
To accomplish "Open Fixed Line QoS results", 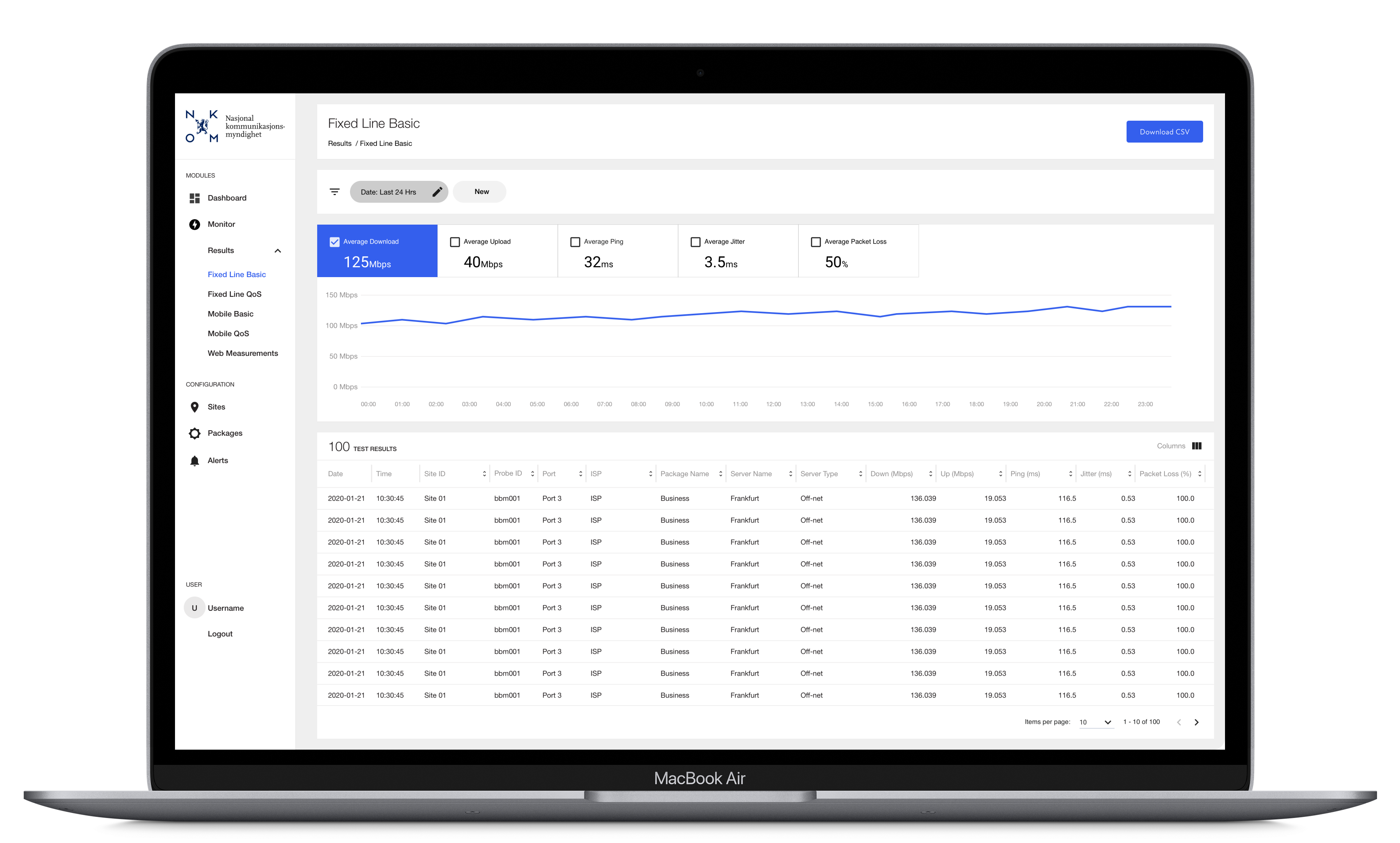I will point(234,294).
